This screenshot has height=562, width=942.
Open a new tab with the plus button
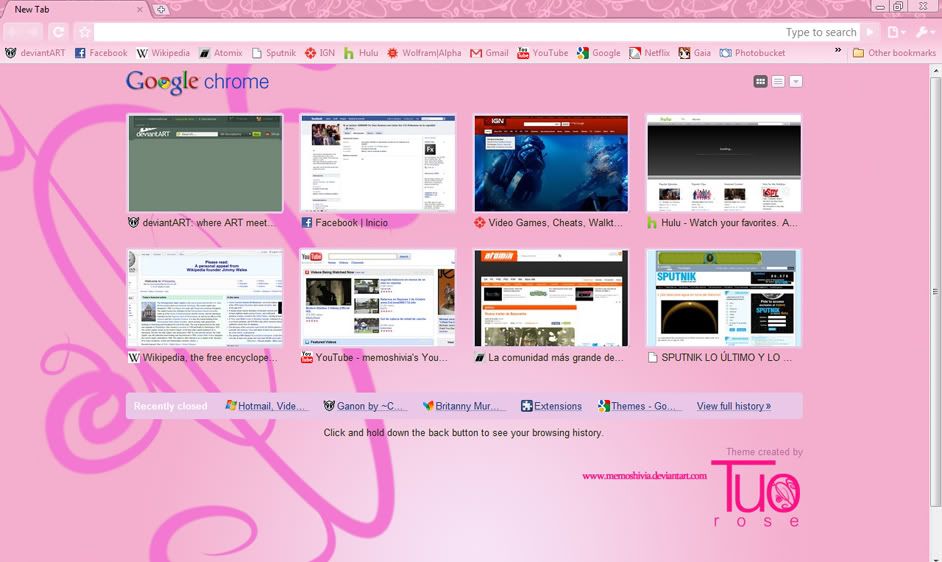click(x=160, y=10)
